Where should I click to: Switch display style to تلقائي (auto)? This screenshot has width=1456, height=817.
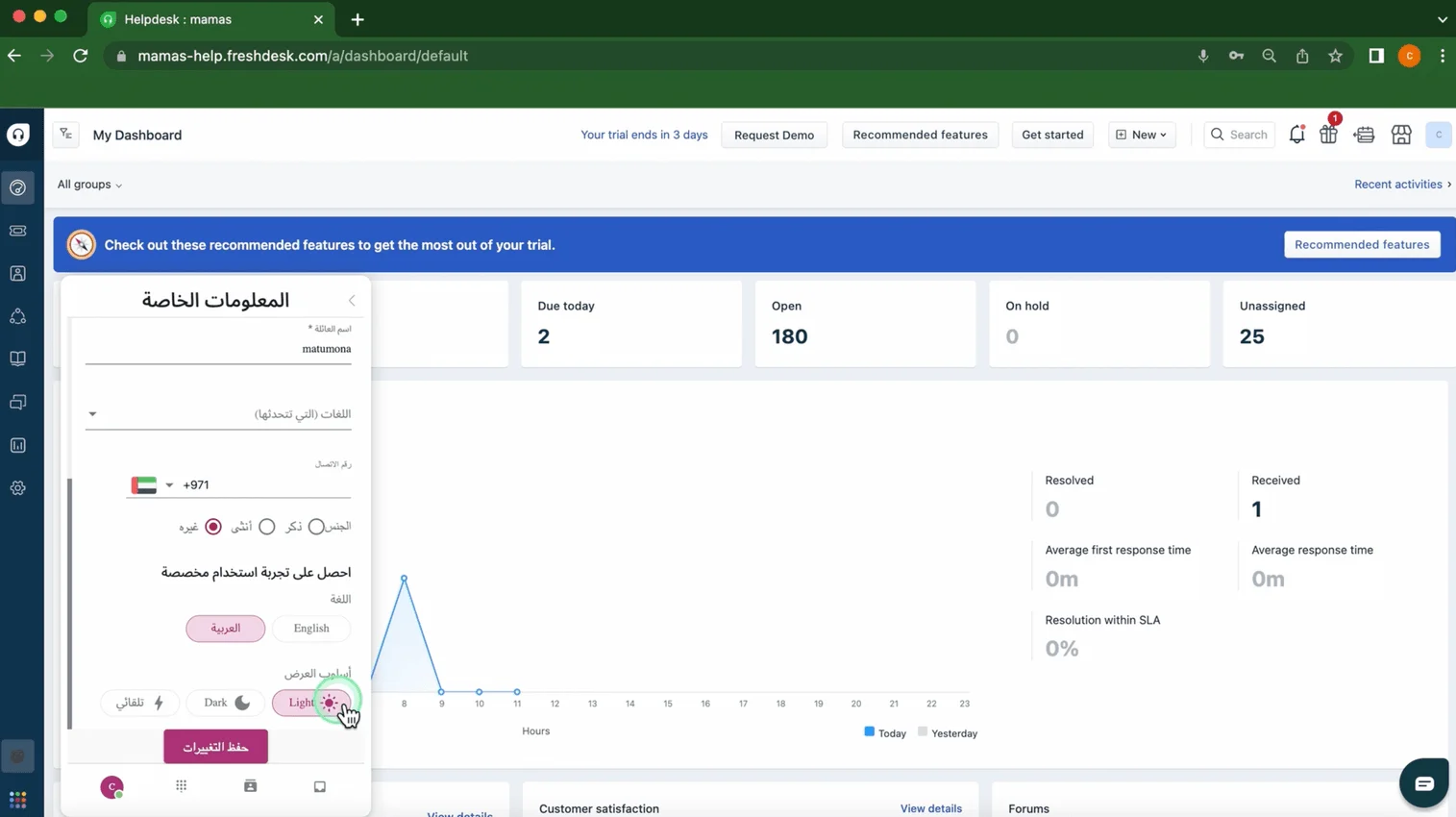(x=139, y=703)
